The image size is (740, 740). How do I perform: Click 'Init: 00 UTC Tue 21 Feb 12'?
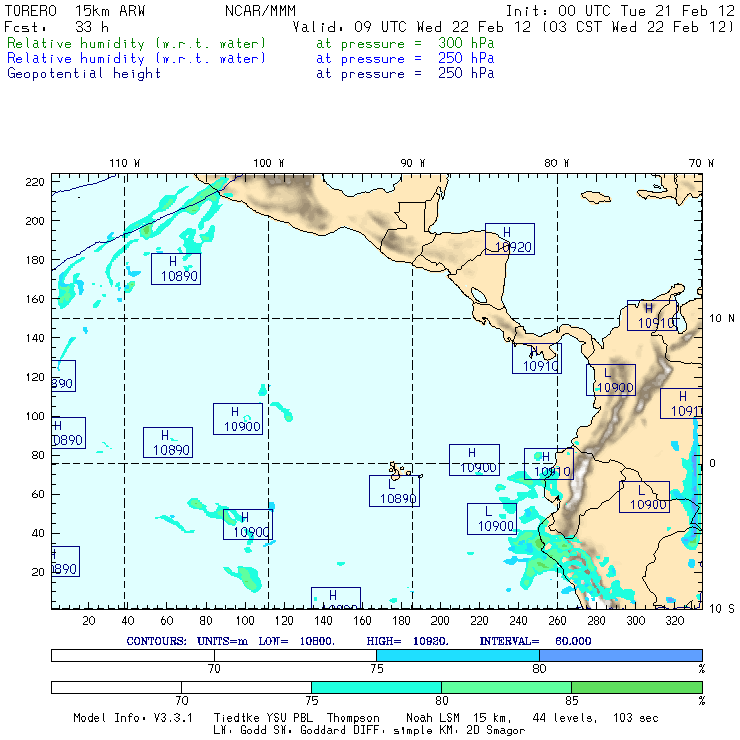pos(620,11)
